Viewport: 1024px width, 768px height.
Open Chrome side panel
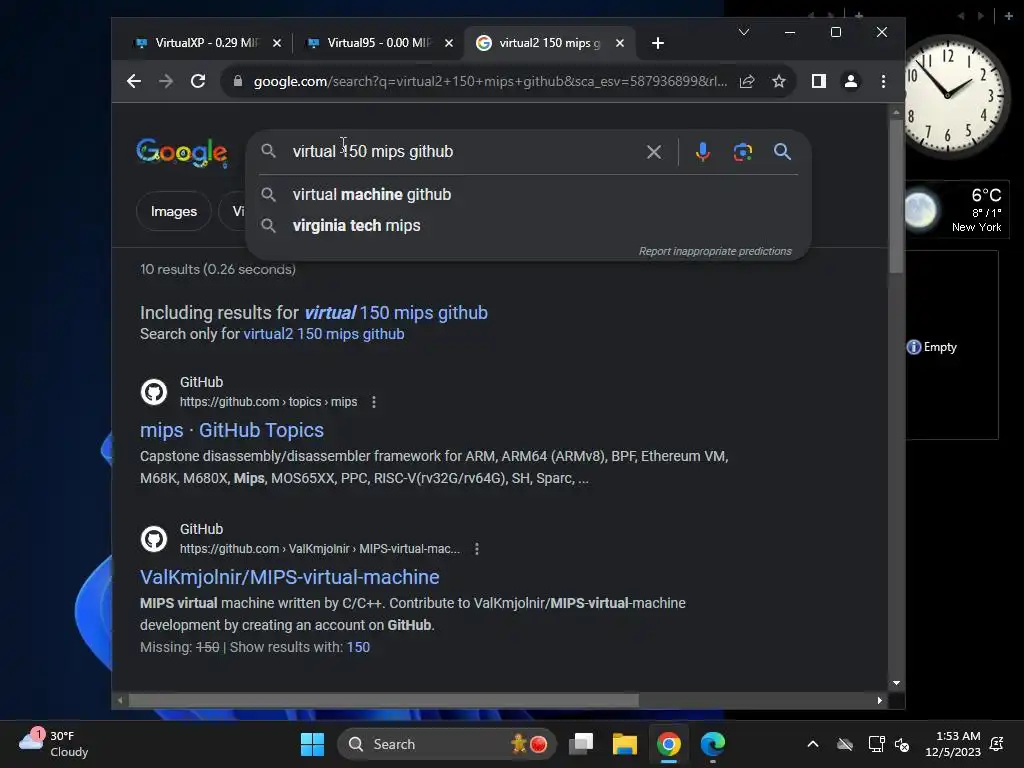point(819,81)
